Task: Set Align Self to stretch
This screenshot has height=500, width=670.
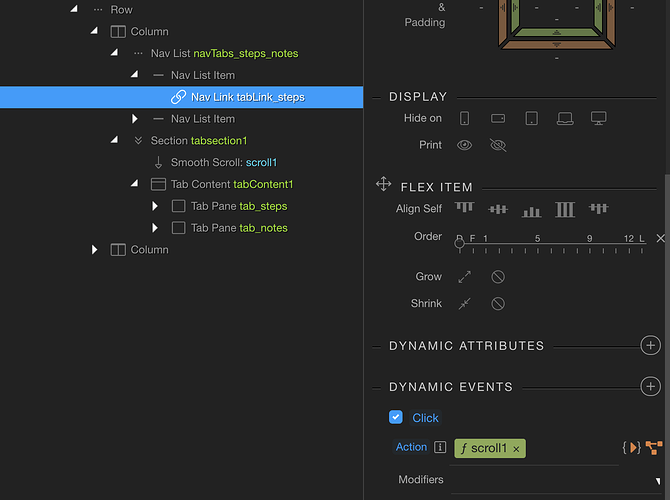Action: [x=565, y=209]
